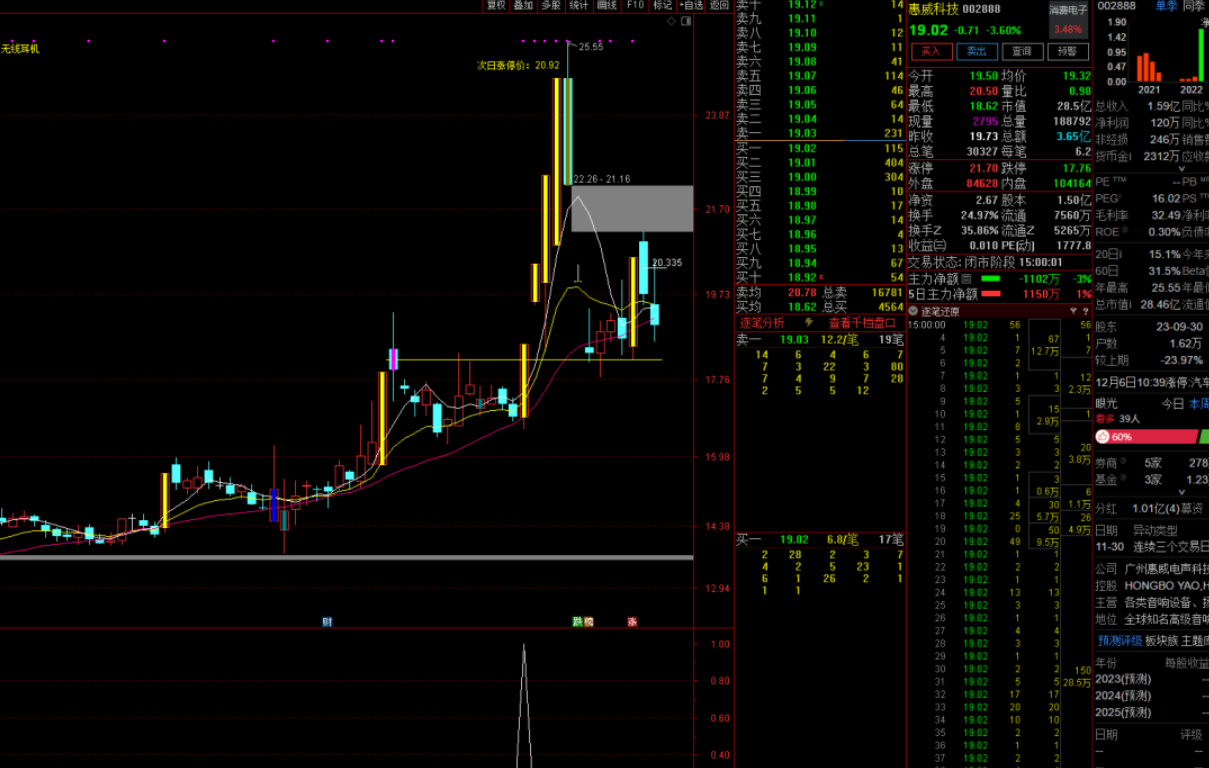Viewport: 1209px width, 768px height.
Task: Click the 卖出 sell button
Action: (x=976, y=51)
